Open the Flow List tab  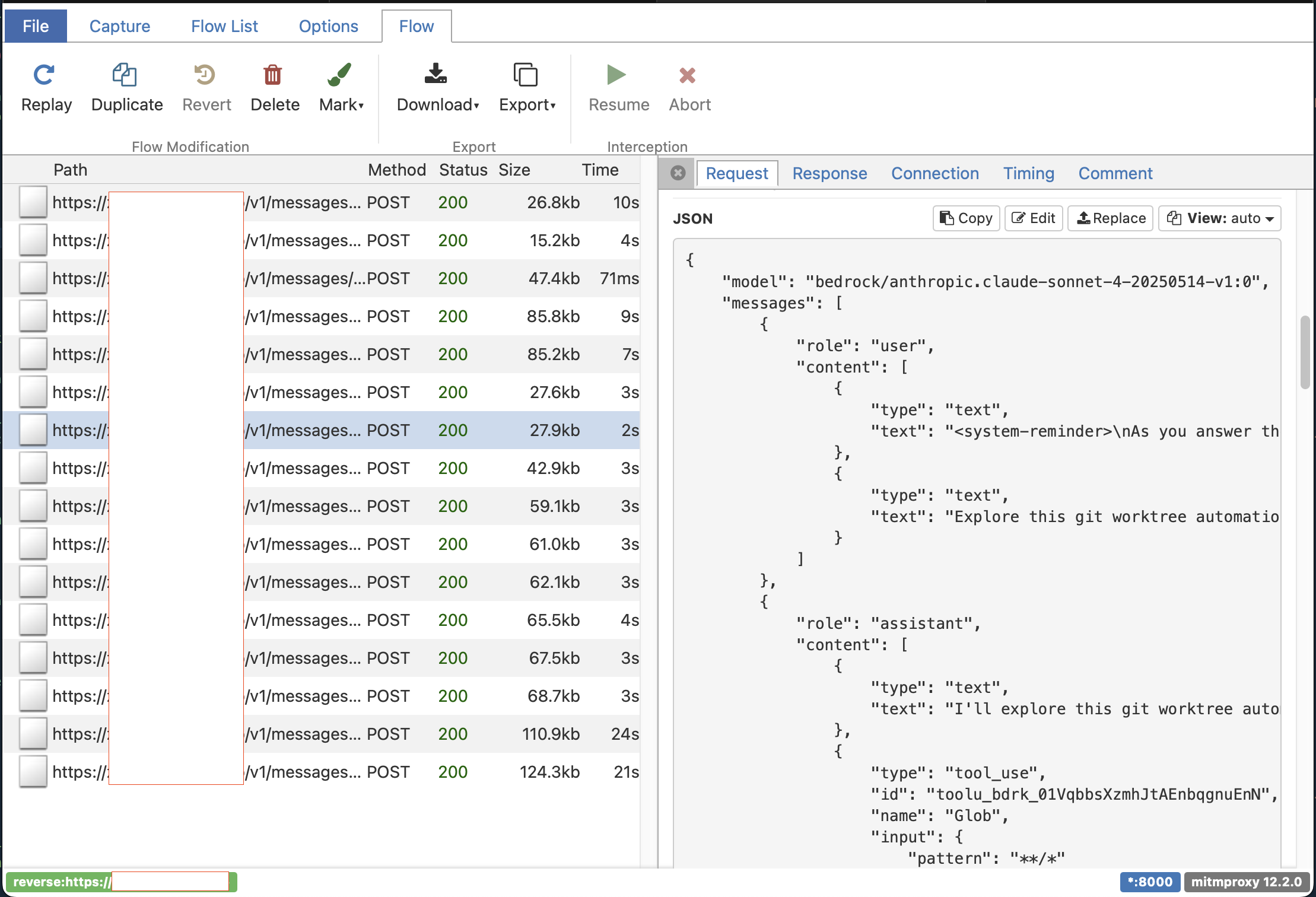pyautogui.click(x=224, y=26)
